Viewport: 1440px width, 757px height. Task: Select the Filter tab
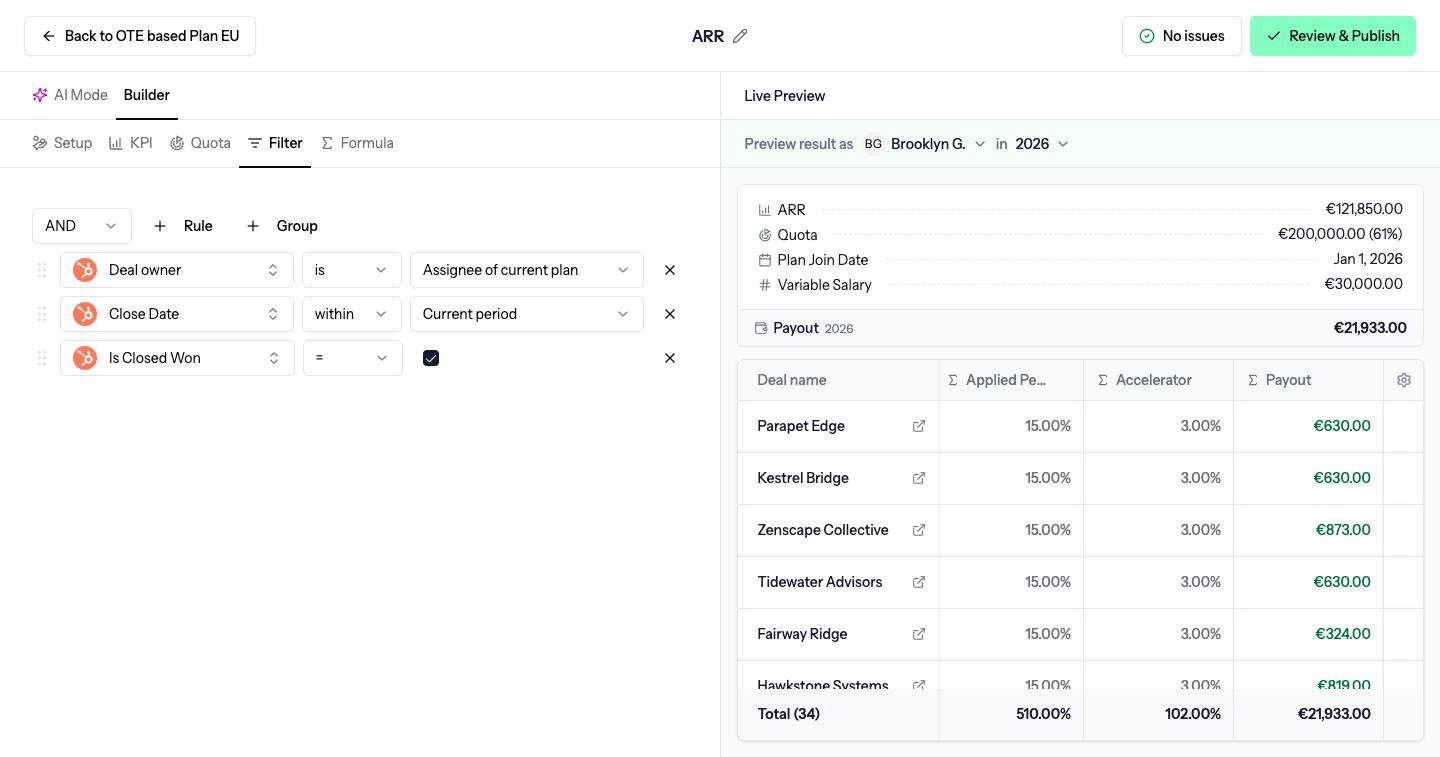[x=275, y=143]
